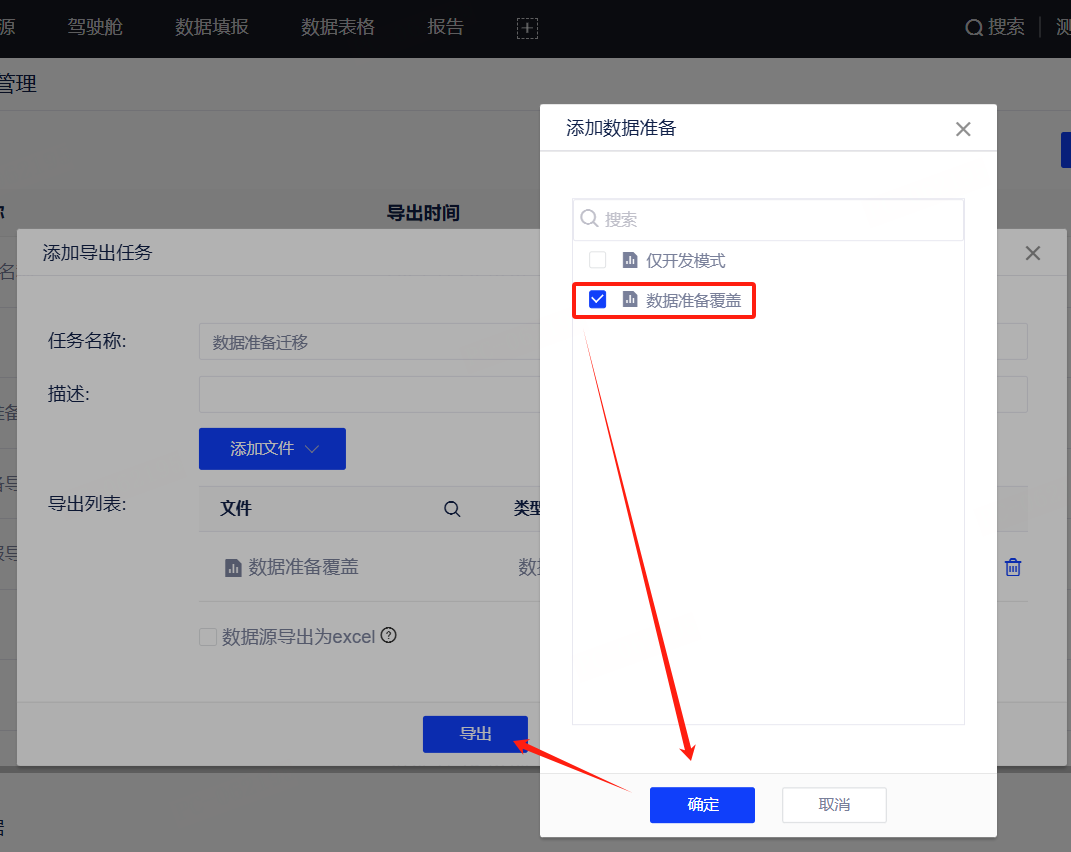
Task: Enable the 数据源导出为excel checkbox
Action: tap(208, 637)
